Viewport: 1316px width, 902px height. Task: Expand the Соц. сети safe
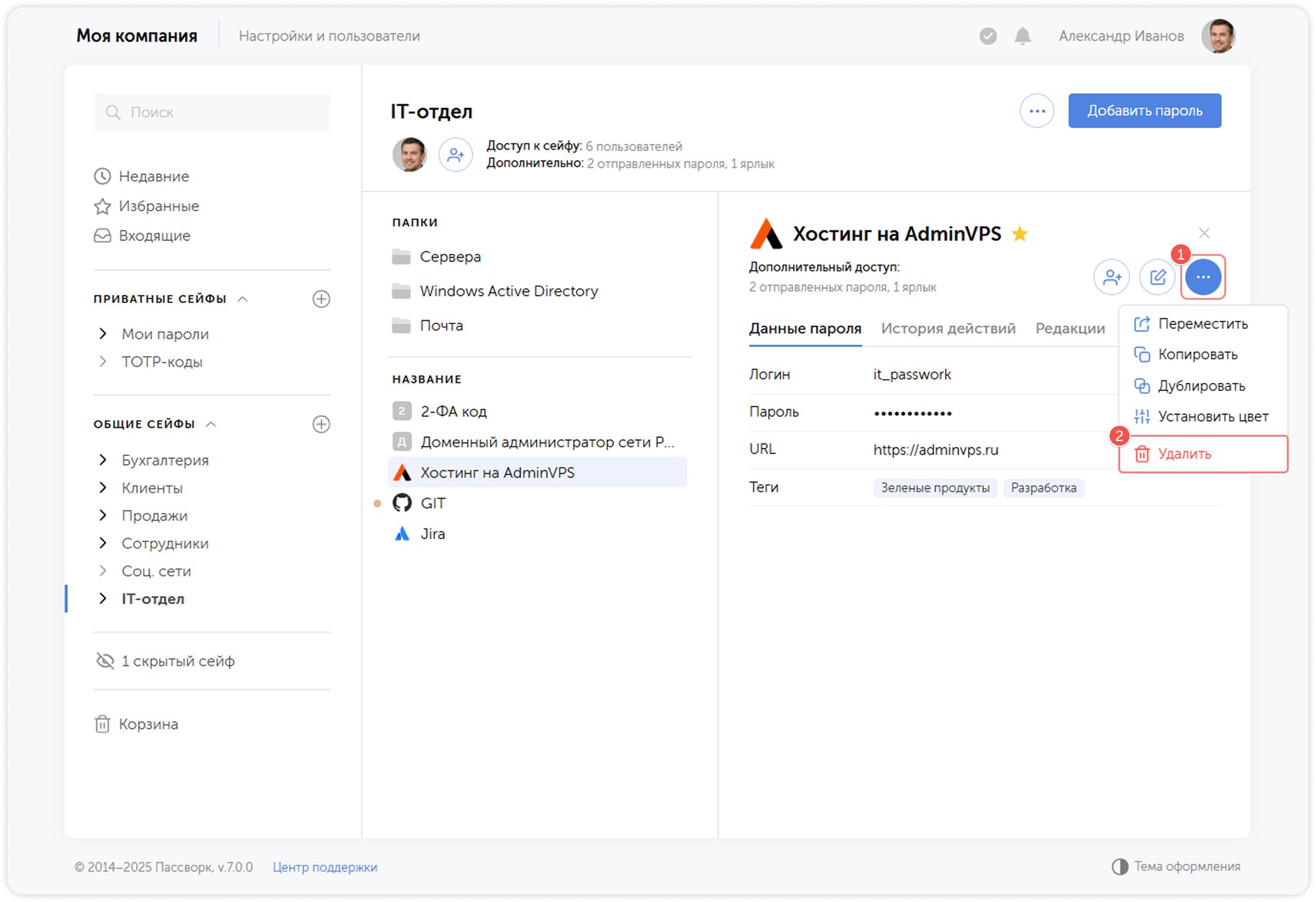point(103,571)
